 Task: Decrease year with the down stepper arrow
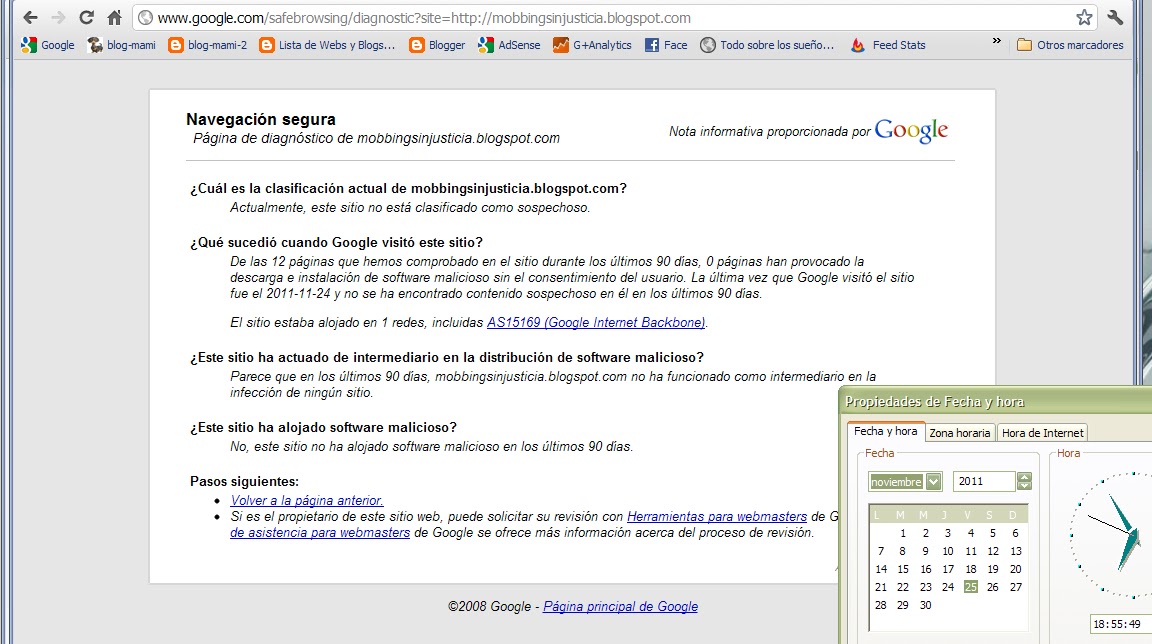1024,486
